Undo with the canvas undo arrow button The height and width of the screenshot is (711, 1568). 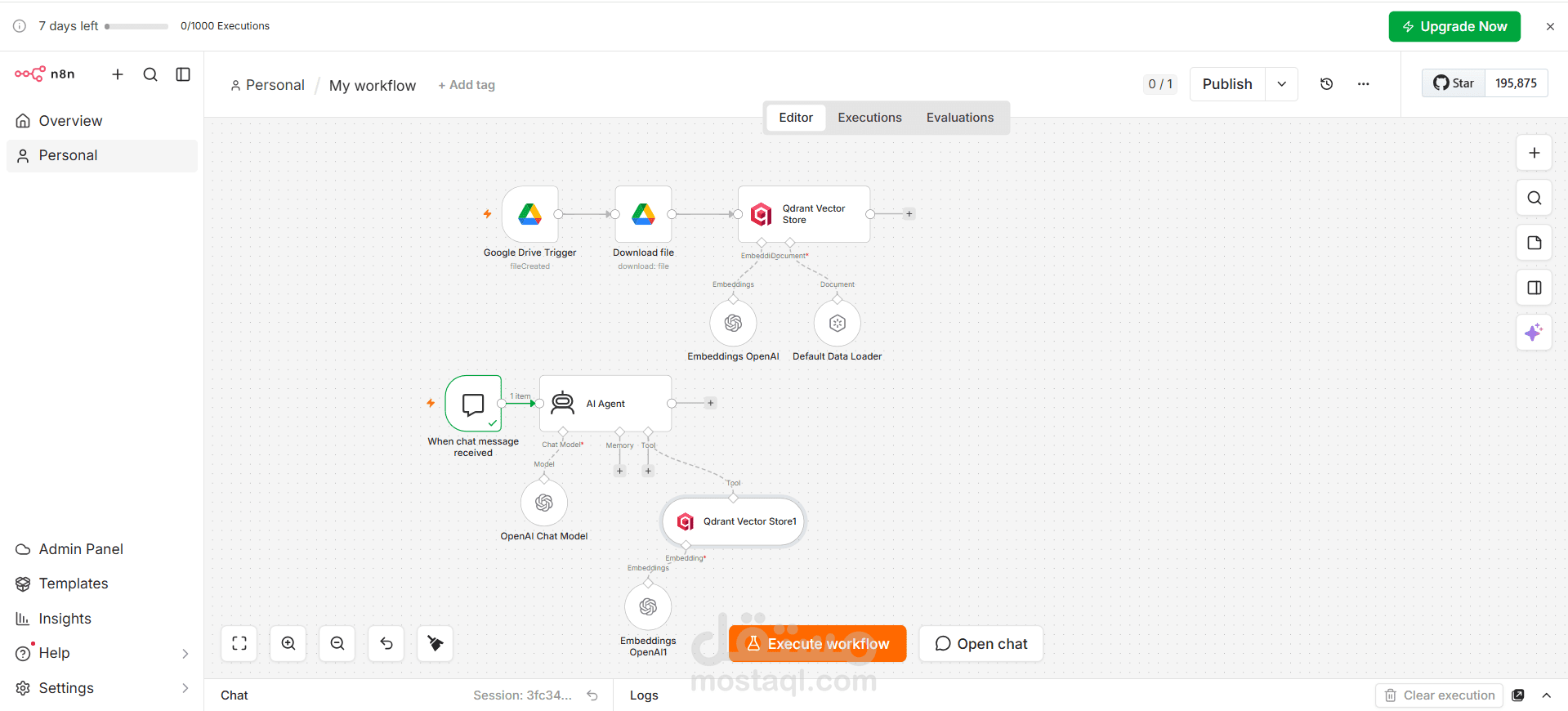point(386,643)
